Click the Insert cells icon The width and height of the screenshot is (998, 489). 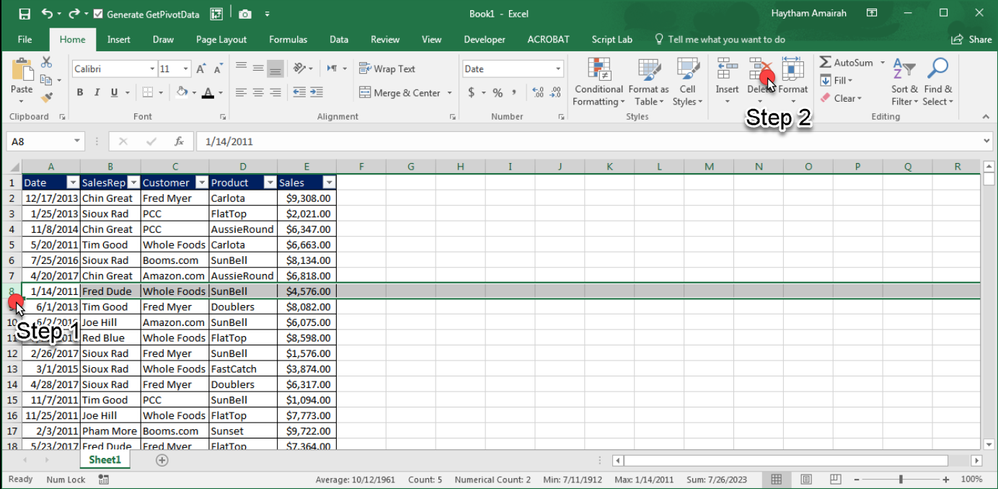pyautogui.click(x=727, y=68)
